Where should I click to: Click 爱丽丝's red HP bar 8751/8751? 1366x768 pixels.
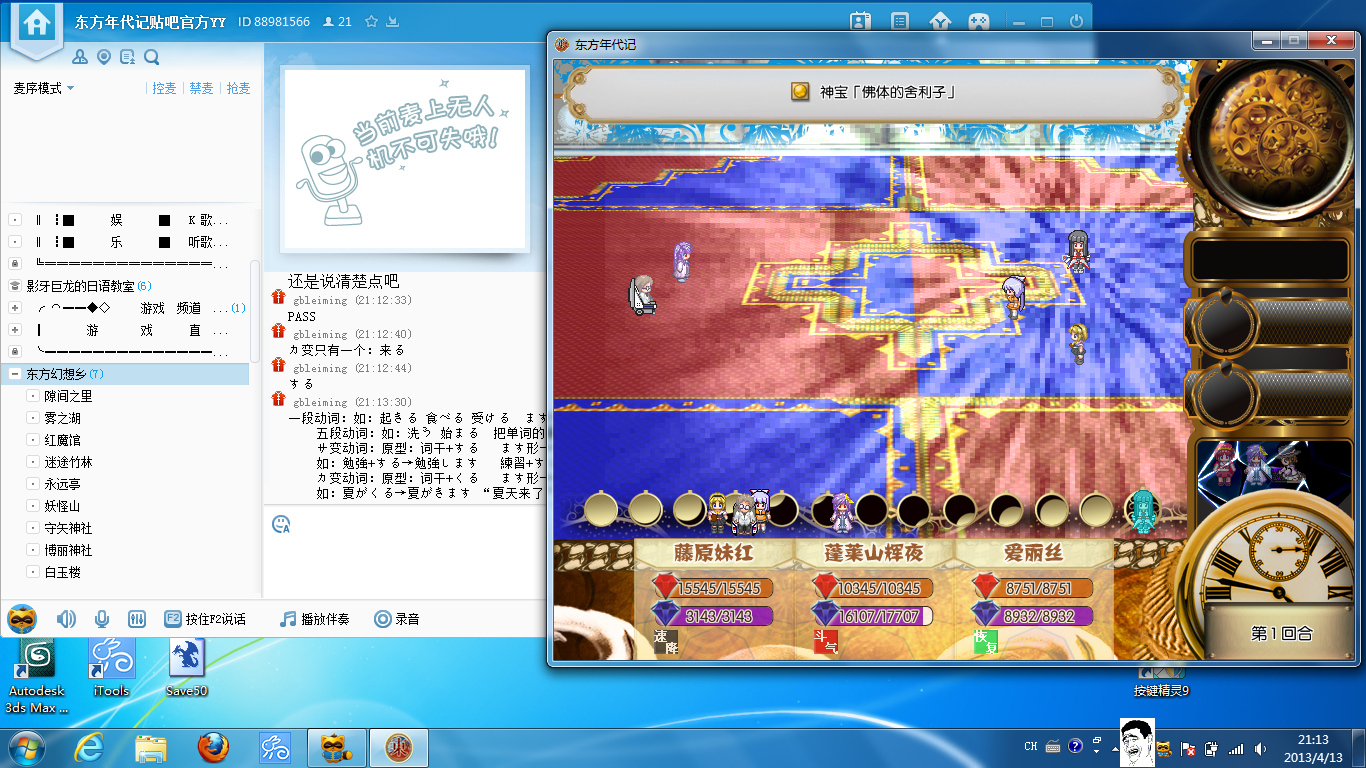point(1032,588)
